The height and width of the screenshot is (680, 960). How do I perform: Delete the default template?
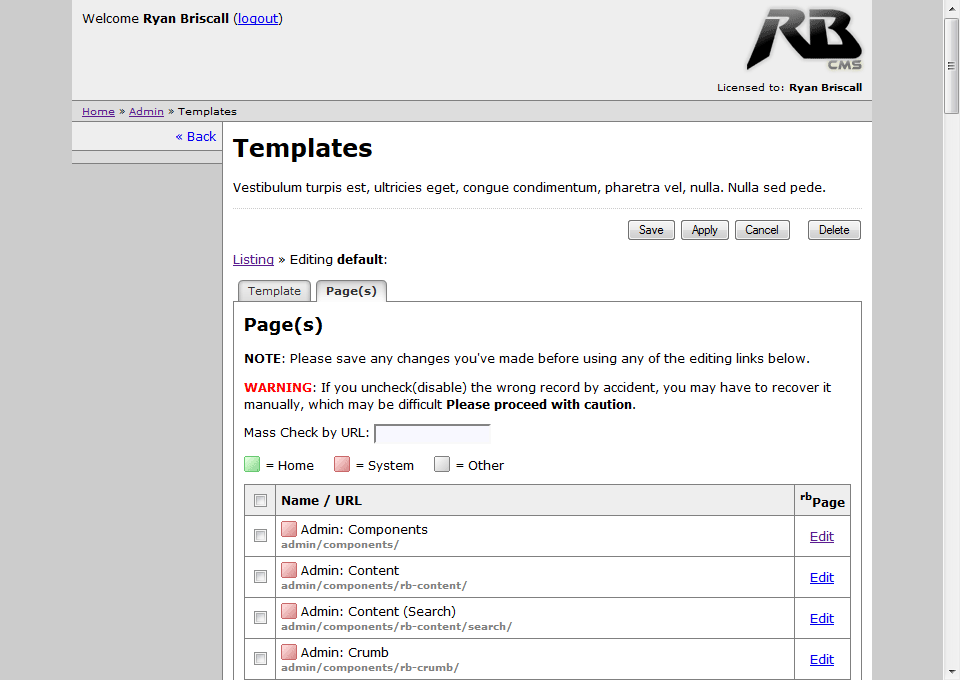pyautogui.click(x=834, y=230)
